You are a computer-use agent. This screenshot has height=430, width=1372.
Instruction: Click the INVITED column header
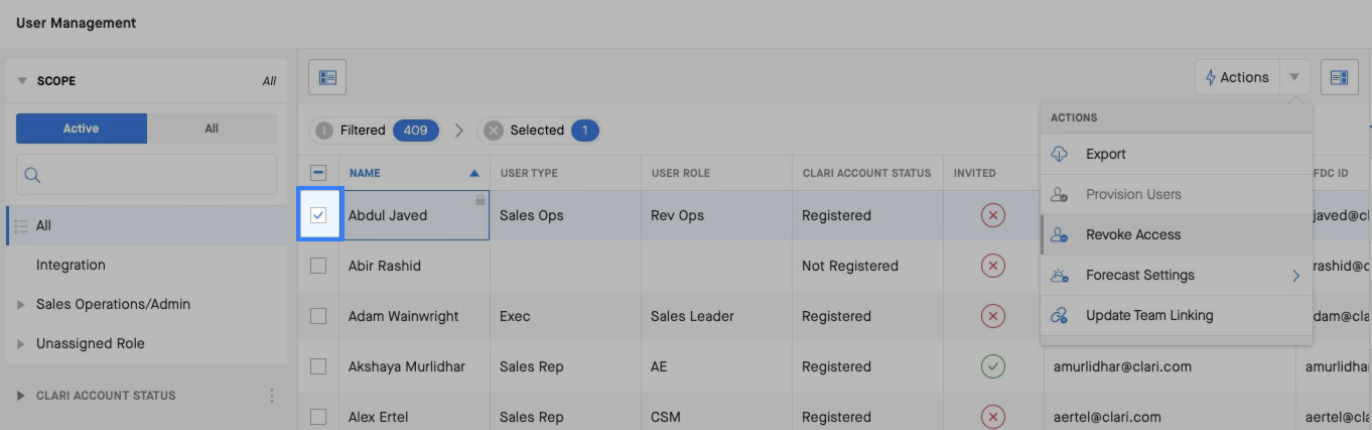(x=975, y=173)
